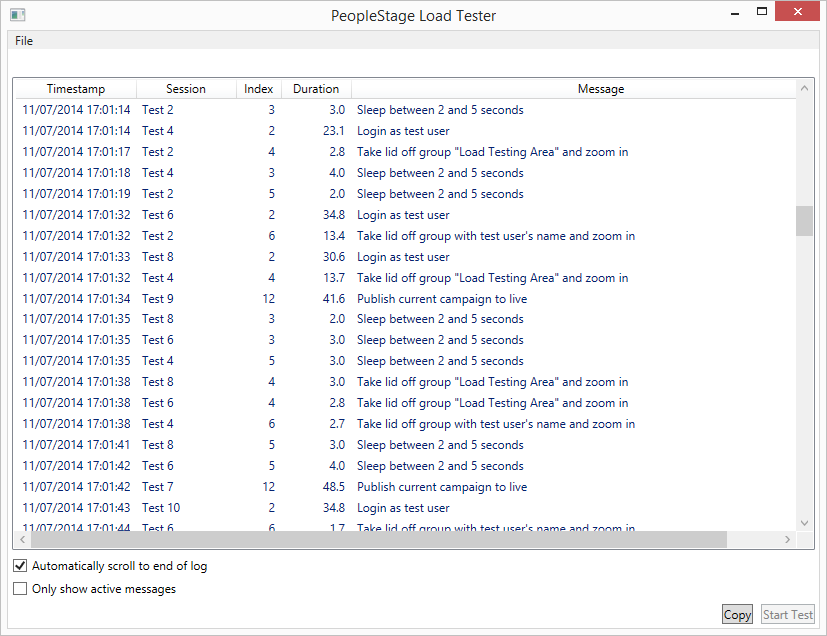Sort by Session column header
Screen dimensions: 827x636
point(186,89)
